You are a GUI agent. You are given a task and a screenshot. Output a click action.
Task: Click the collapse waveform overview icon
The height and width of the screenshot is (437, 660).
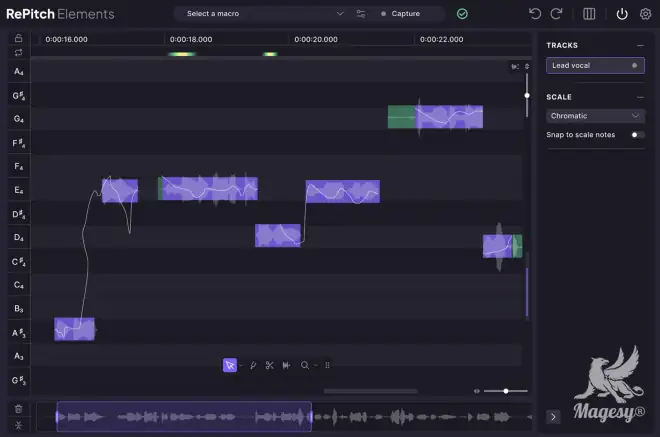point(19,426)
